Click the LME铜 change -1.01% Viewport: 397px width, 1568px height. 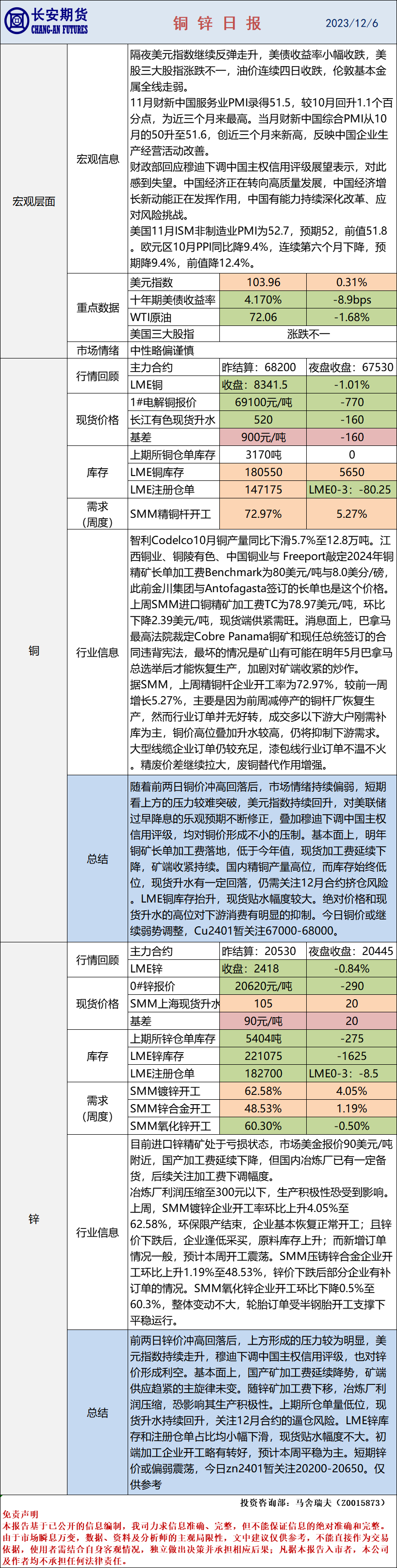click(351, 385)
